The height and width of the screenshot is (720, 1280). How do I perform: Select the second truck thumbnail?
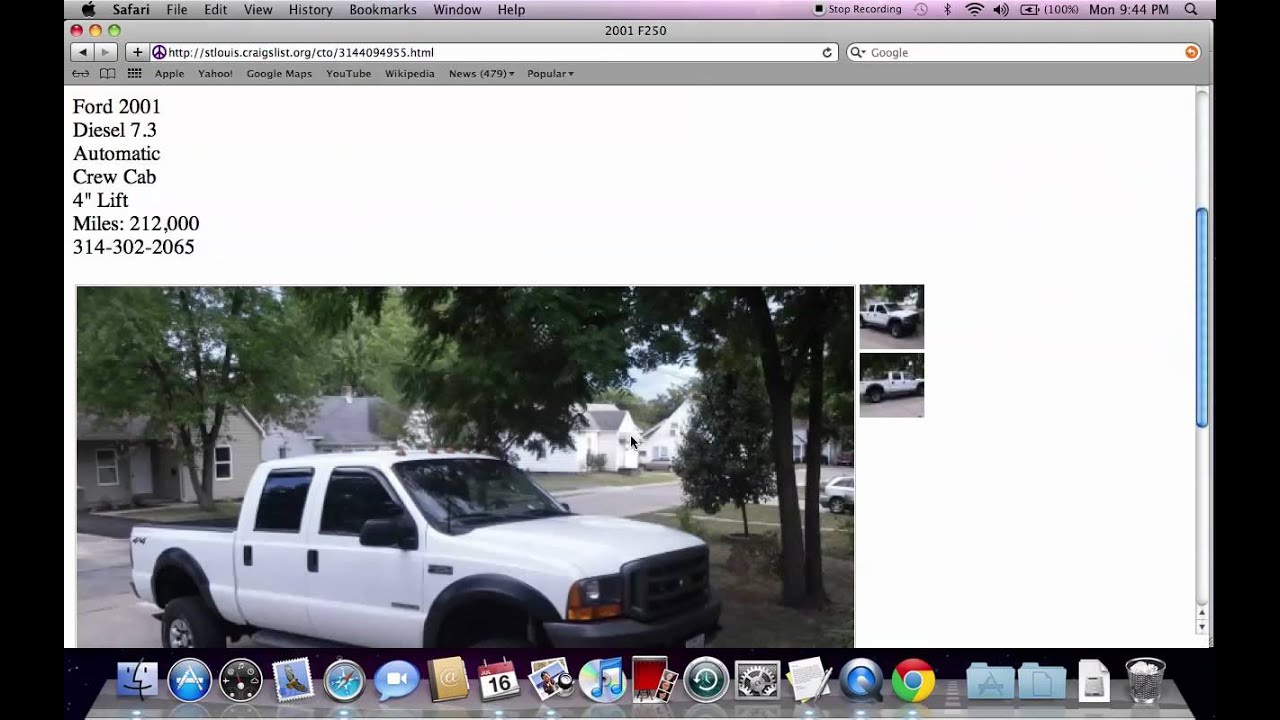(x=892, y=385)
